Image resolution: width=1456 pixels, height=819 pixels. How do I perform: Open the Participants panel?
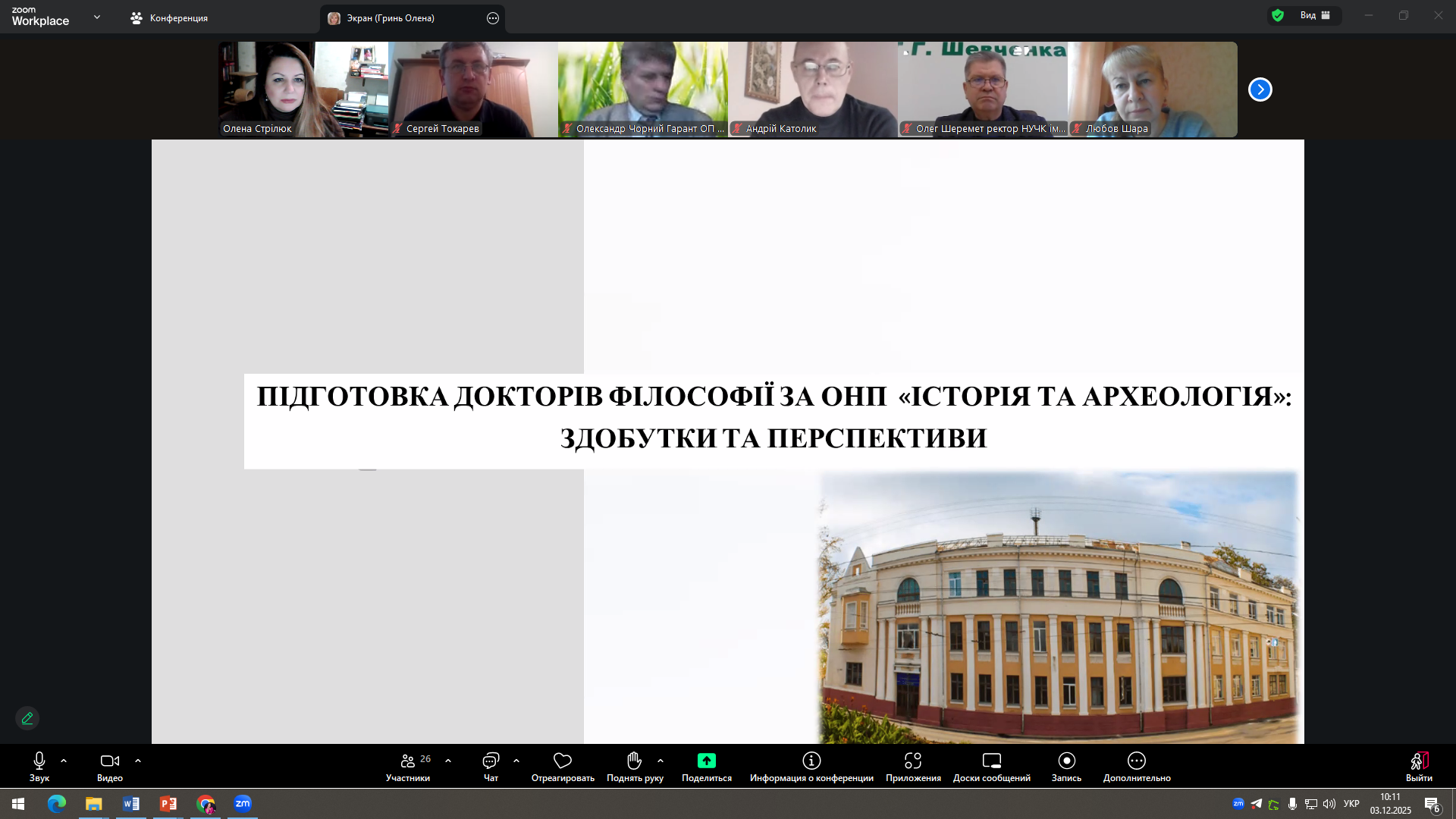(408, 766)
